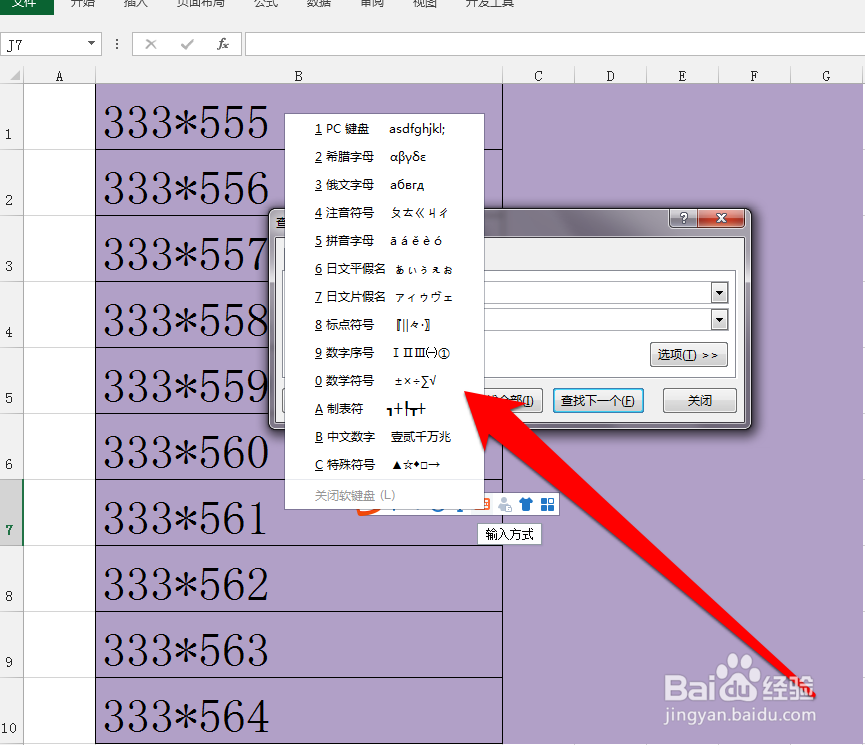Click the Sogou skin t-shirt icon

pos(526,504)
